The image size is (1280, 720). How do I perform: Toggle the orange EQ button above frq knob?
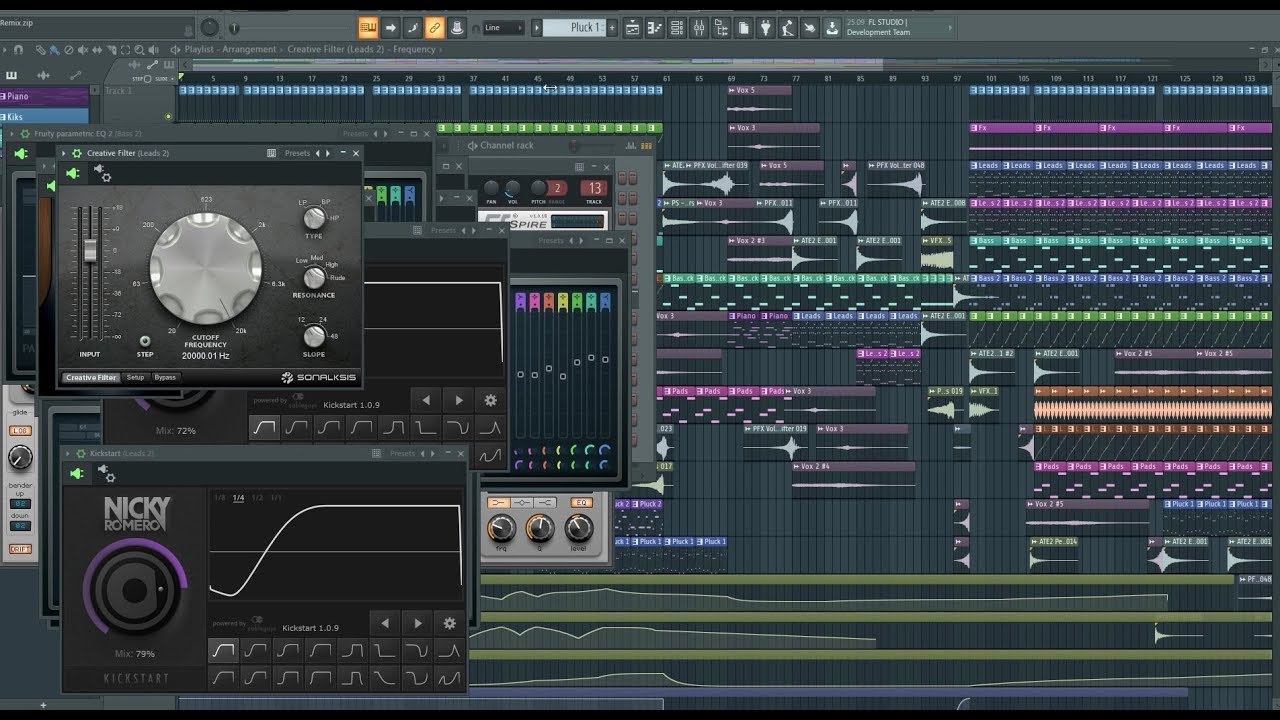click(x=580, y=502)
